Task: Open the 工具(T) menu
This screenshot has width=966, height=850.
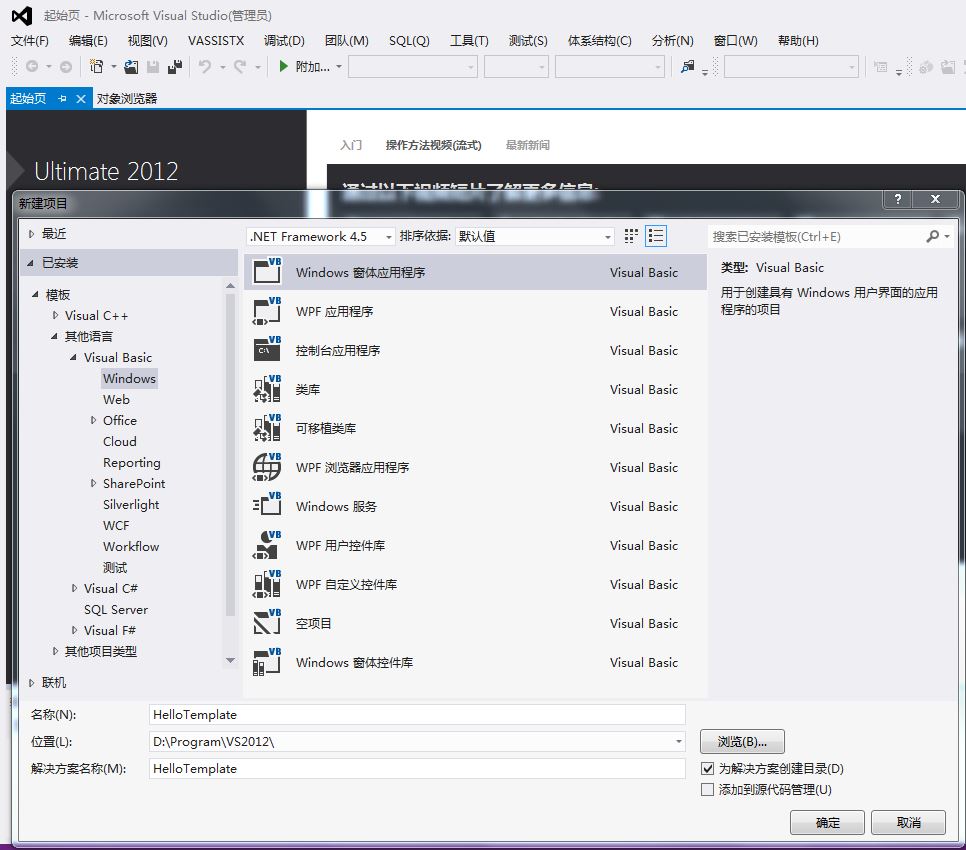Action: click(x=469, y=41)
